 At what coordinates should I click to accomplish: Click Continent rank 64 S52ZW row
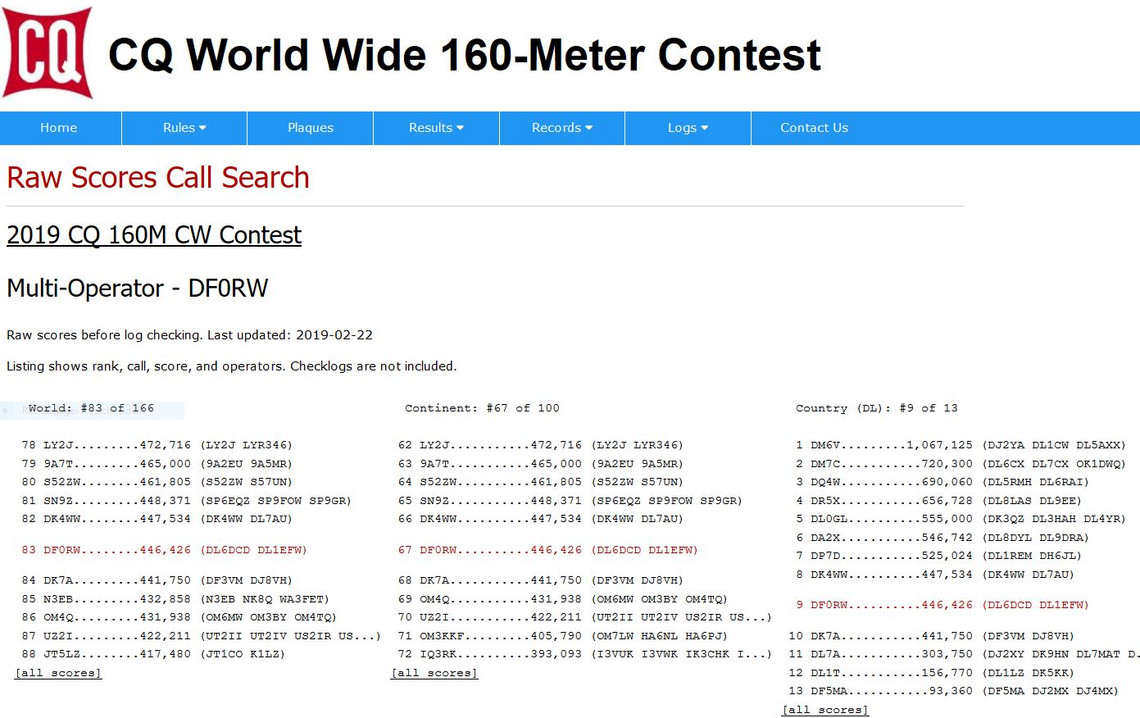click(541, 482)
